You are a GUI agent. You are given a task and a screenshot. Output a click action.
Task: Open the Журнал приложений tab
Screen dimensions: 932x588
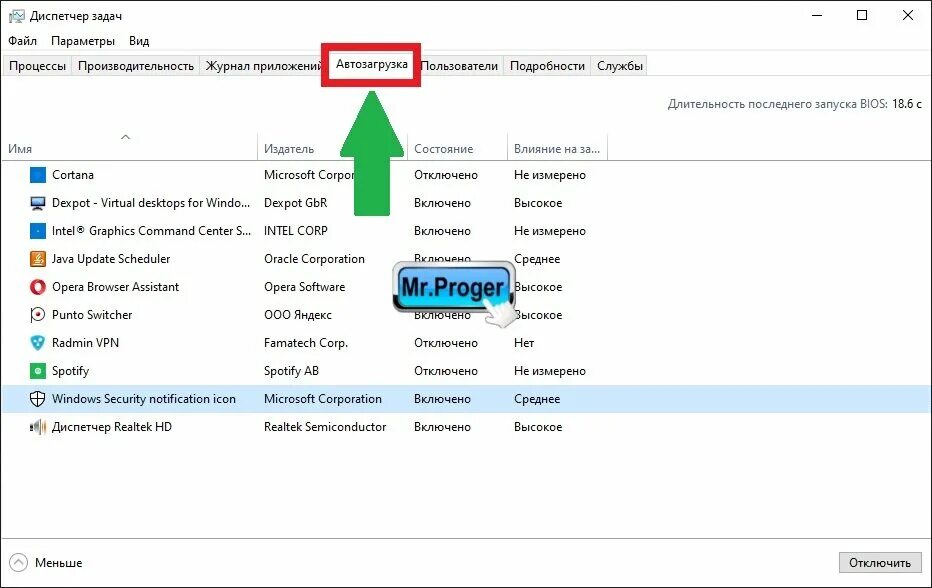pos(263,66)
